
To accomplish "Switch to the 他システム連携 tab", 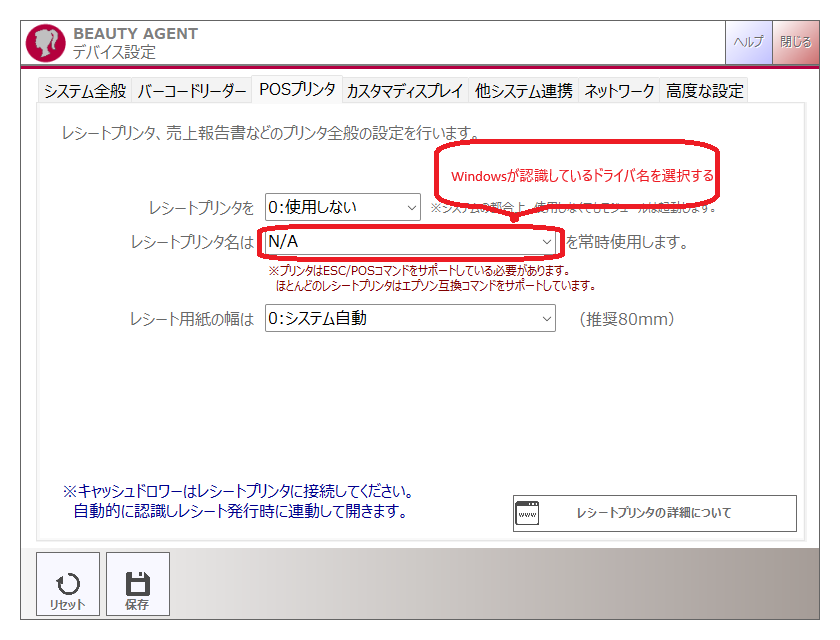I will (524, 89).
